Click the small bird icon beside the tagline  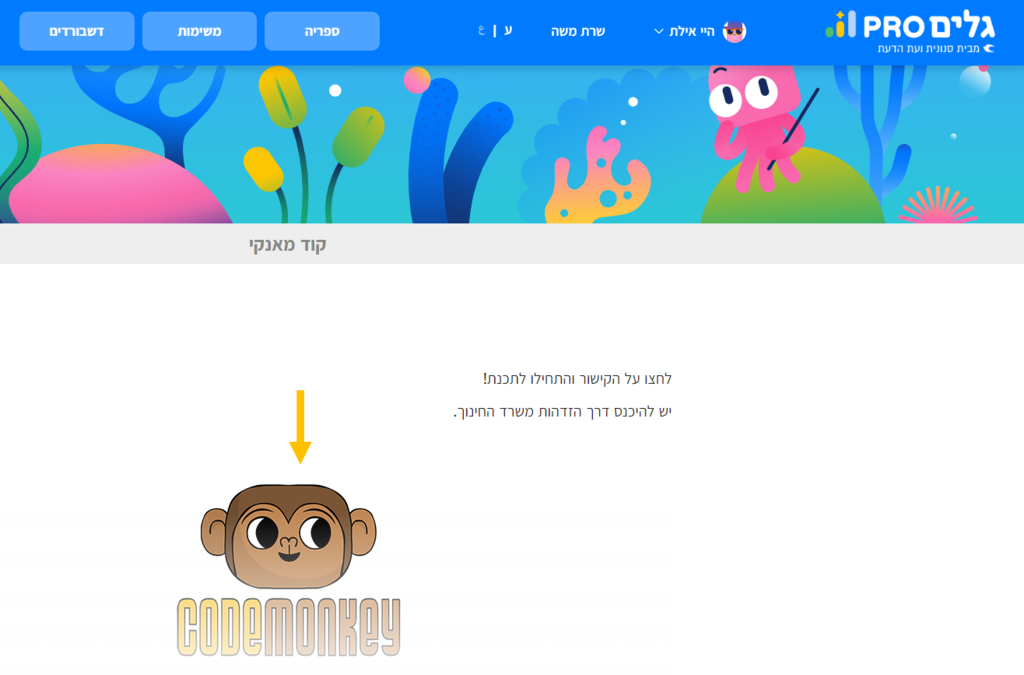point(989,48)
